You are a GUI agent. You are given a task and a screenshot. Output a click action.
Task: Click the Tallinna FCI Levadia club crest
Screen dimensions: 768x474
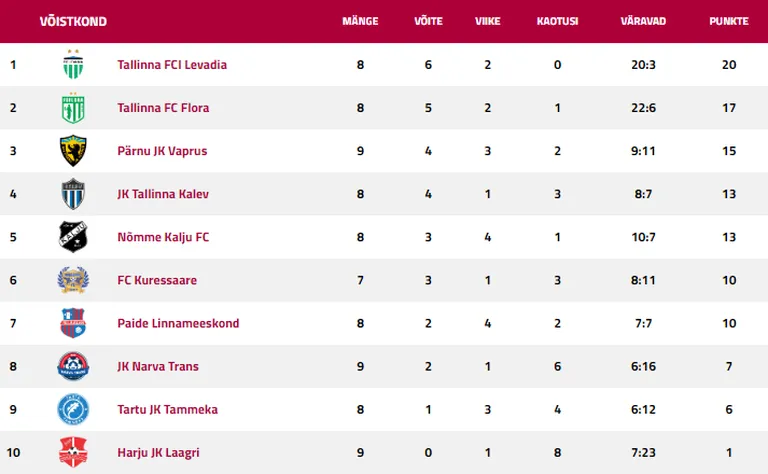coord(73,64)
